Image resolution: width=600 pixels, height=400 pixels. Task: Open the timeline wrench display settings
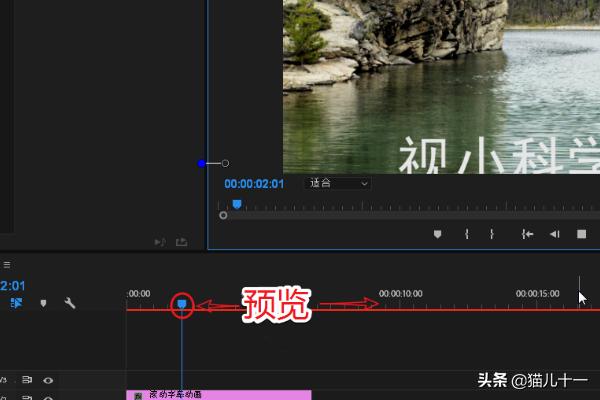(70, 302)
